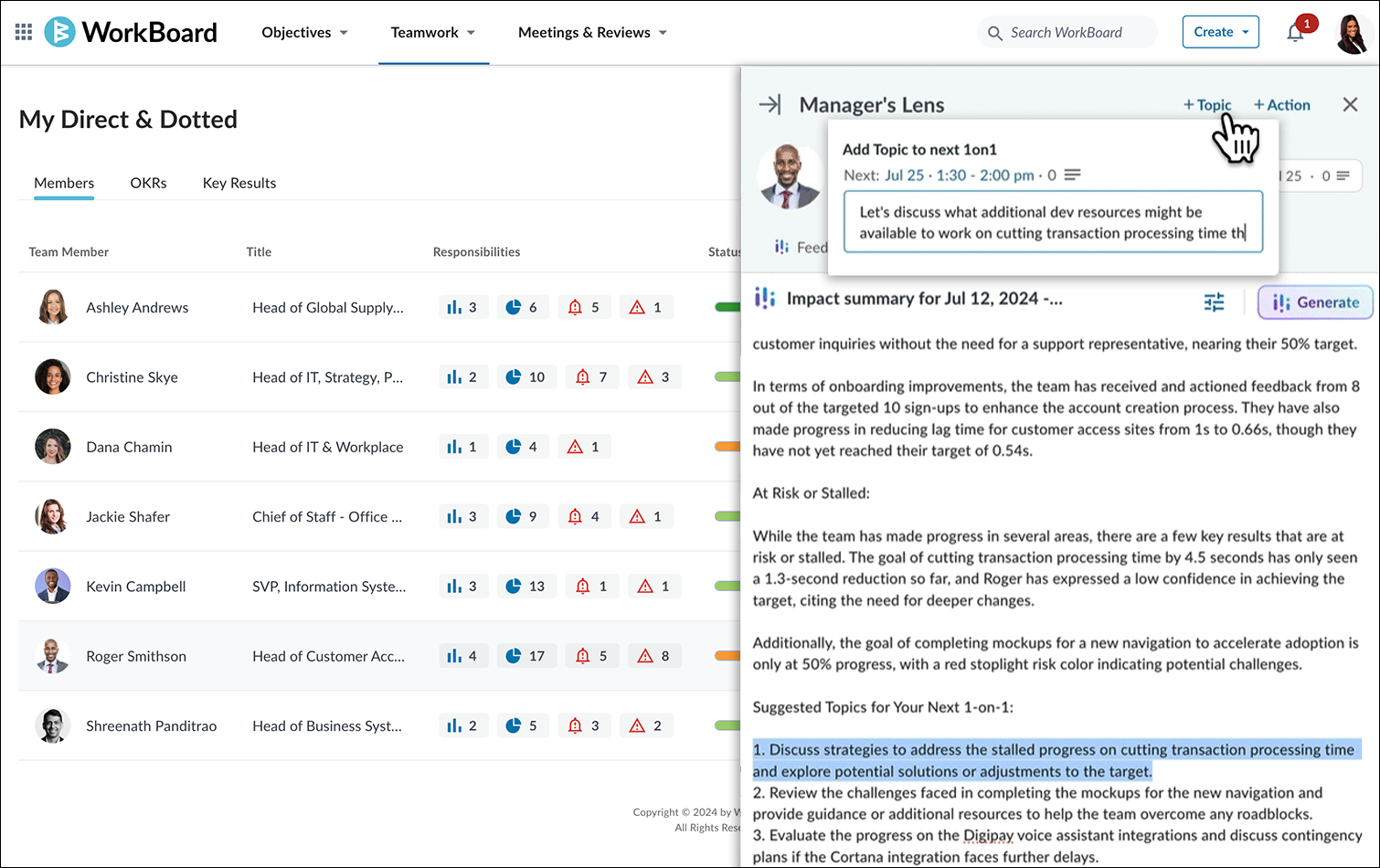1380x868 pixels.
Task: Click Roger Smithson's orange status bar
Action: click(727, 655)
